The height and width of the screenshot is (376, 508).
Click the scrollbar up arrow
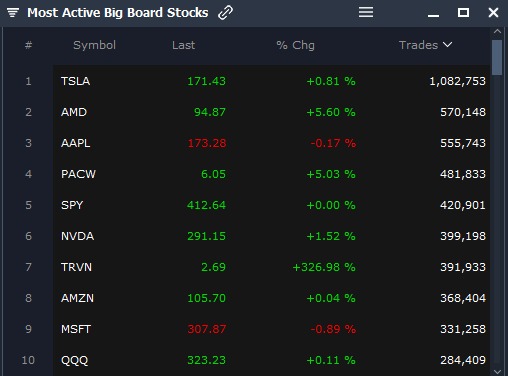pyautogui.click(x=497, y=31)
